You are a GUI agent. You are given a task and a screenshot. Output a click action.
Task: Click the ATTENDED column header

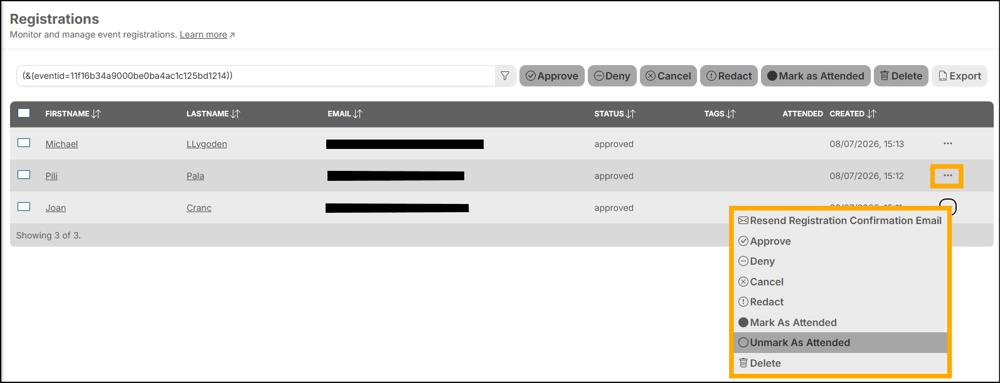802,113
